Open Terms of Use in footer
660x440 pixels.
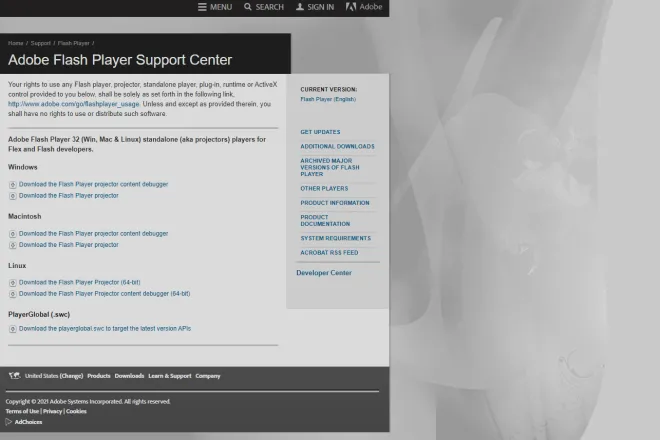click(22, 411)
